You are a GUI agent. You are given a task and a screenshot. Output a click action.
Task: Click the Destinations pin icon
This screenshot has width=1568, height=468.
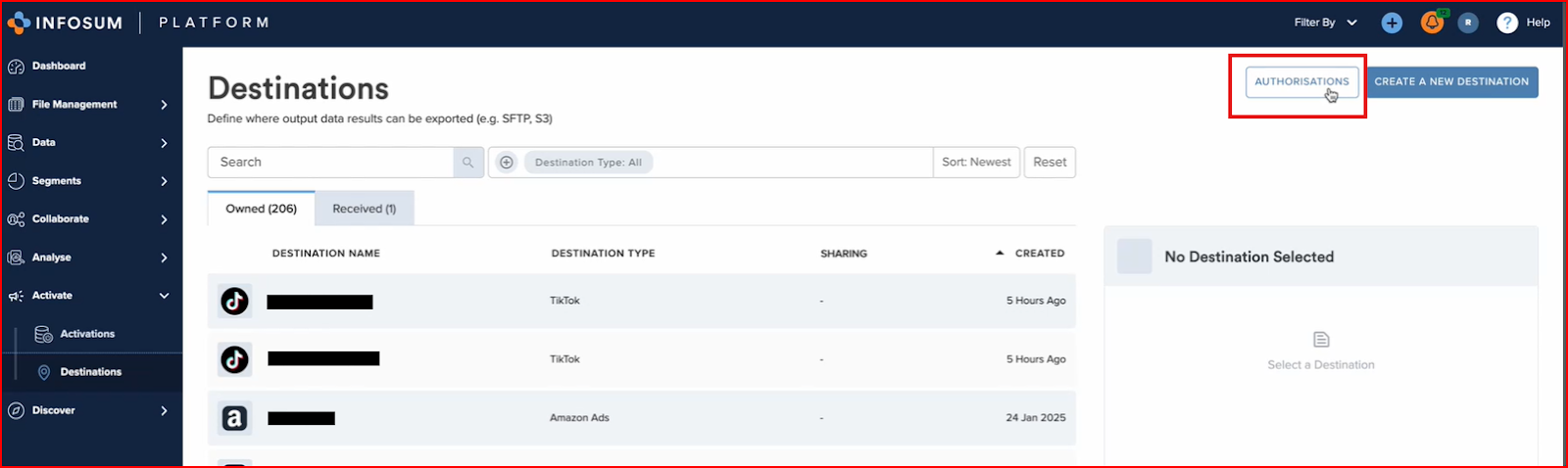[x=43, y=372]
